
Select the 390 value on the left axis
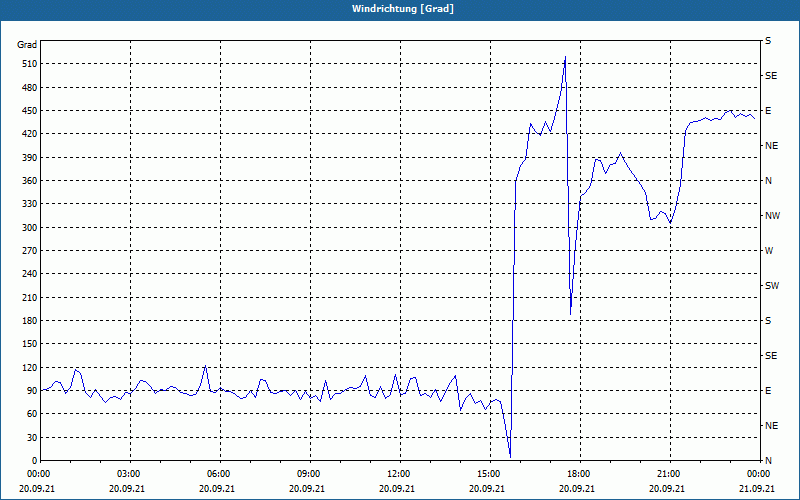[x=29, y=158]
